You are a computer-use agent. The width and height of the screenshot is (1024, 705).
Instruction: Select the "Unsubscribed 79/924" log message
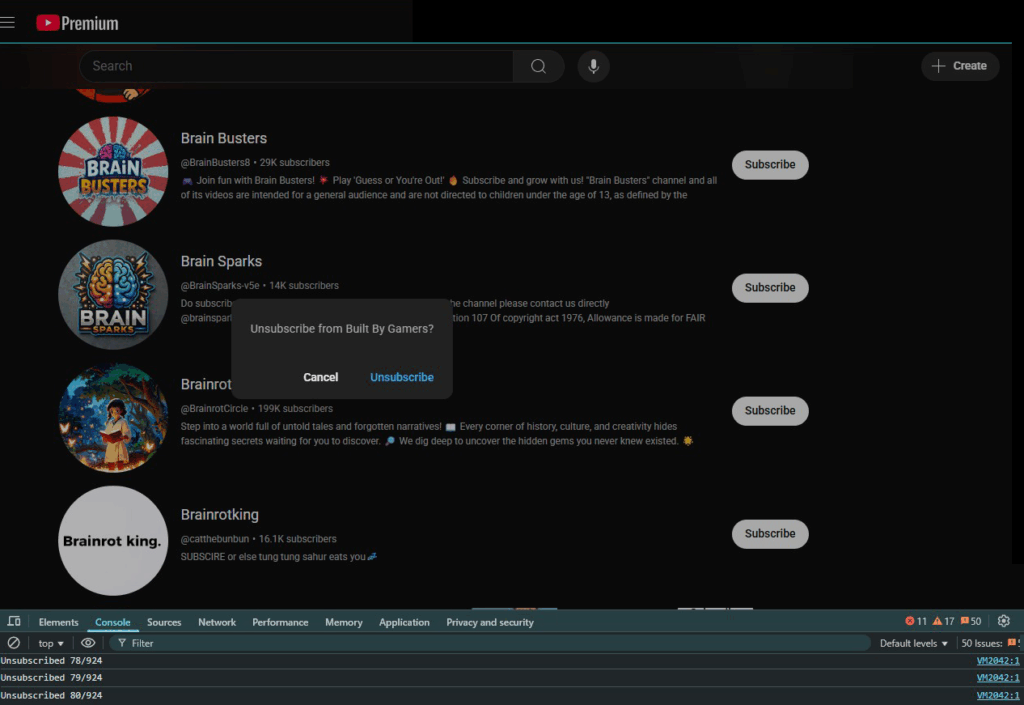click(52, 678)
